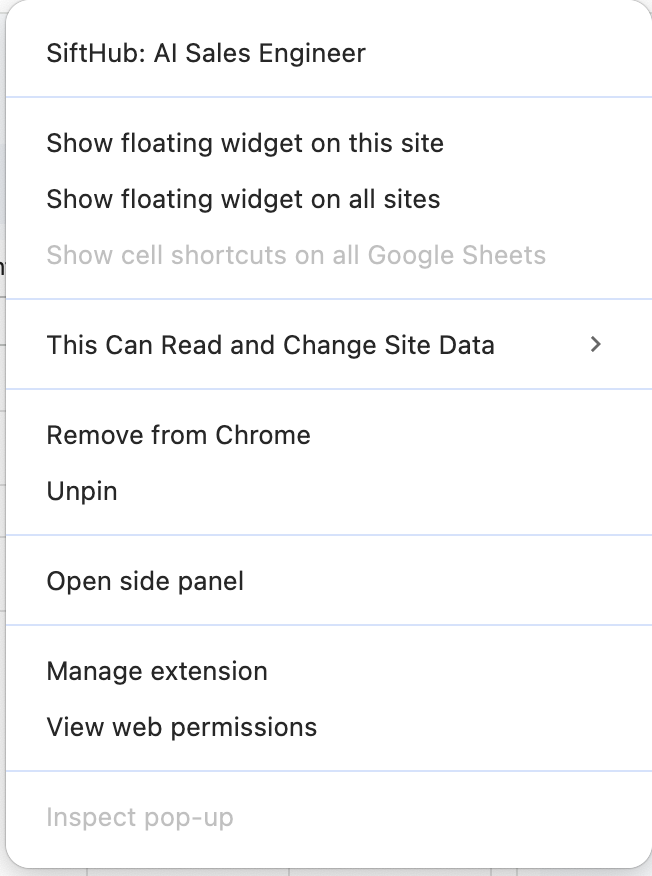Expand the site data submenu chevron arrow
The image size is (652, 876).
(x=596, y=345)
